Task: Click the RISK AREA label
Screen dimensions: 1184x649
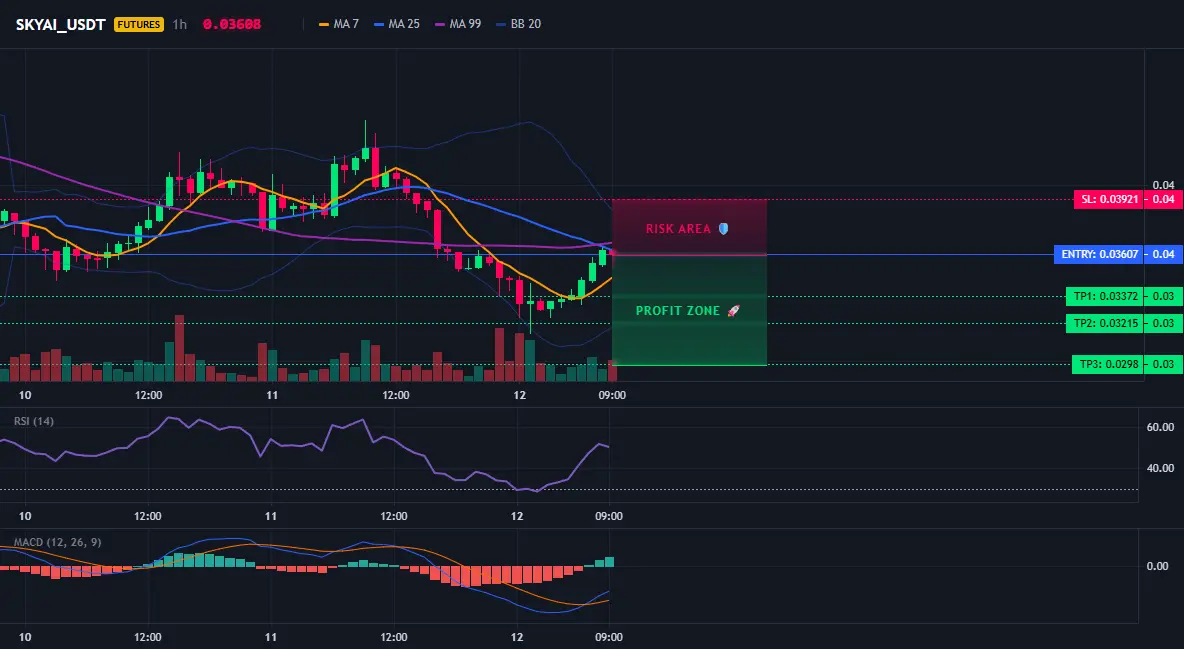Action: [678, 229]
